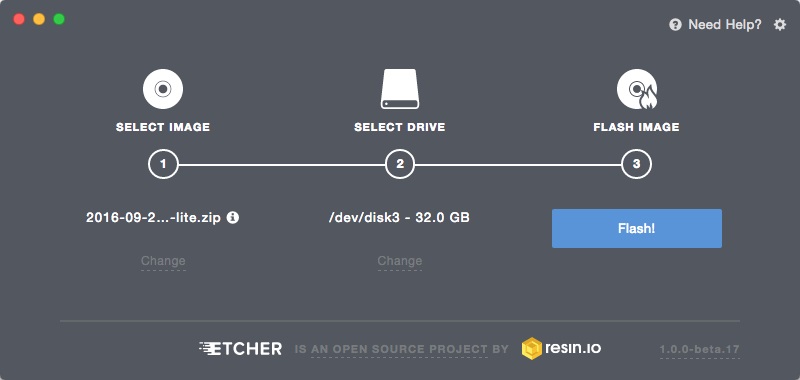Image resolution: width=800 pixels, height=380 pixels.
Task: Click the Need Help question mark icon
Action: point(675,24)
